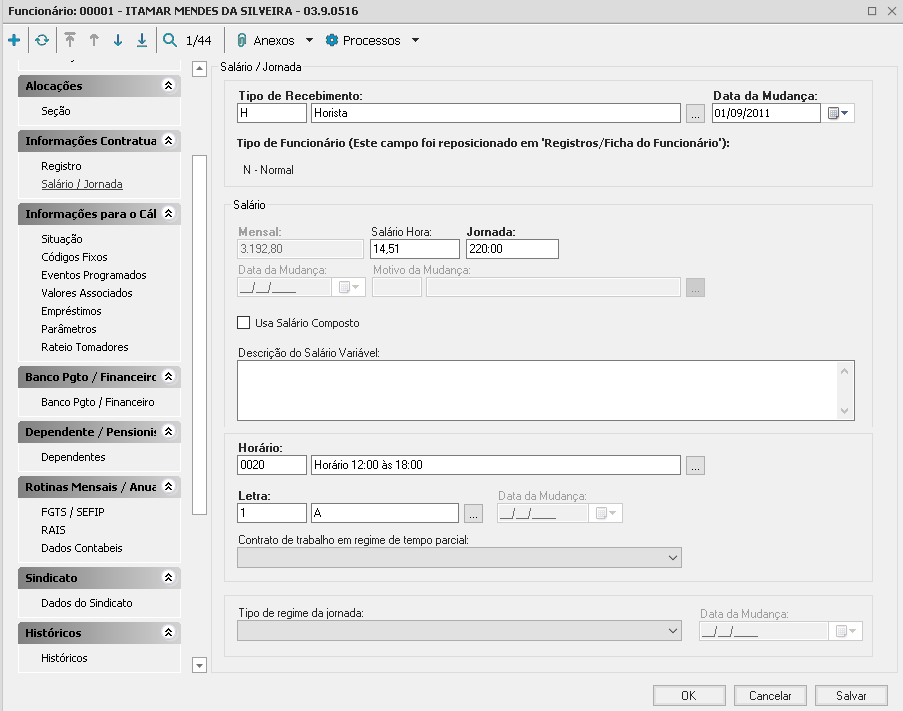Open the RAIS item
The height and width of the screenshot is (711, 903).
[54, 530]
